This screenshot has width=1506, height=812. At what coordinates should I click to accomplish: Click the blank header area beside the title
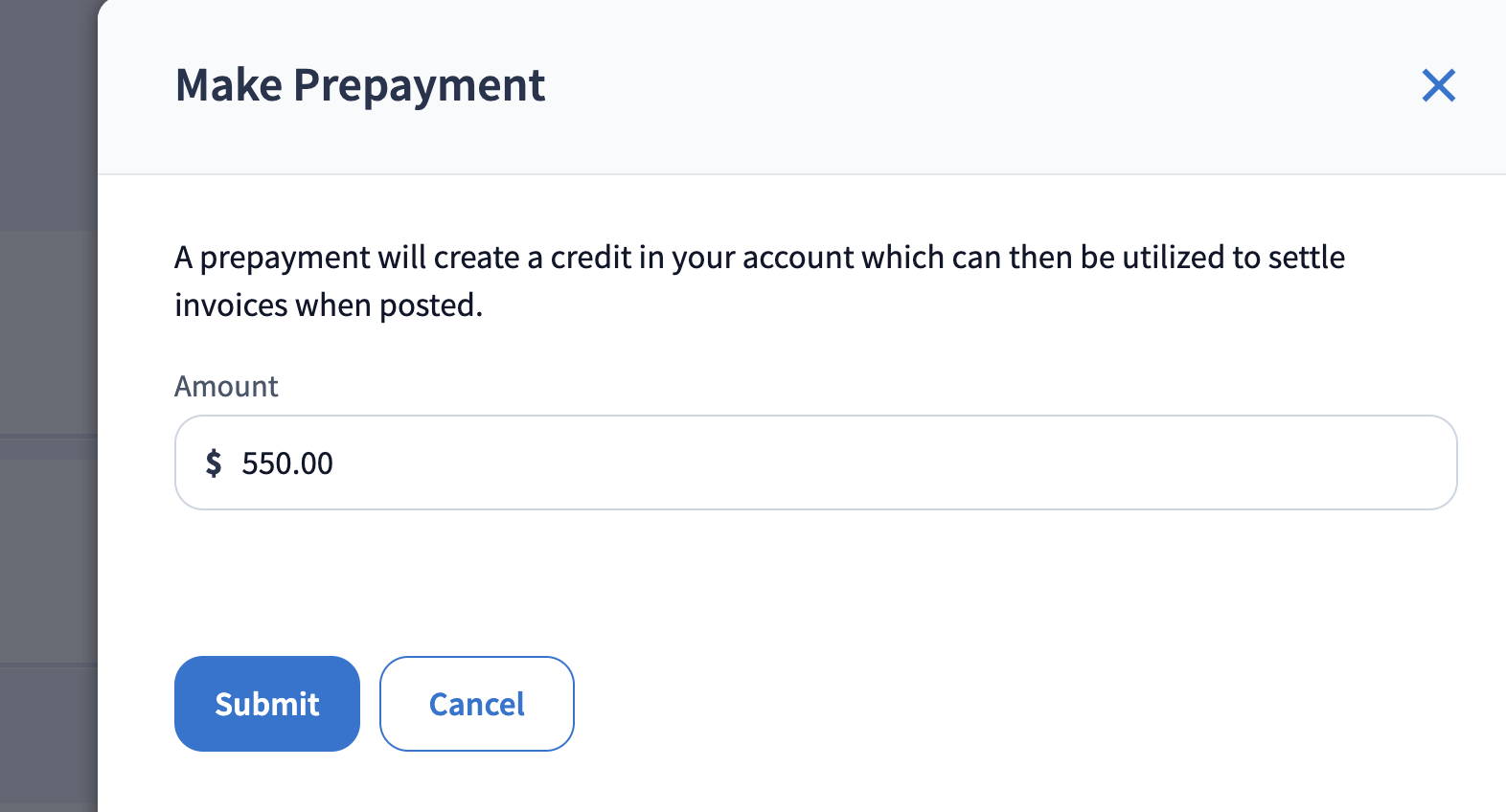[958, 85]
